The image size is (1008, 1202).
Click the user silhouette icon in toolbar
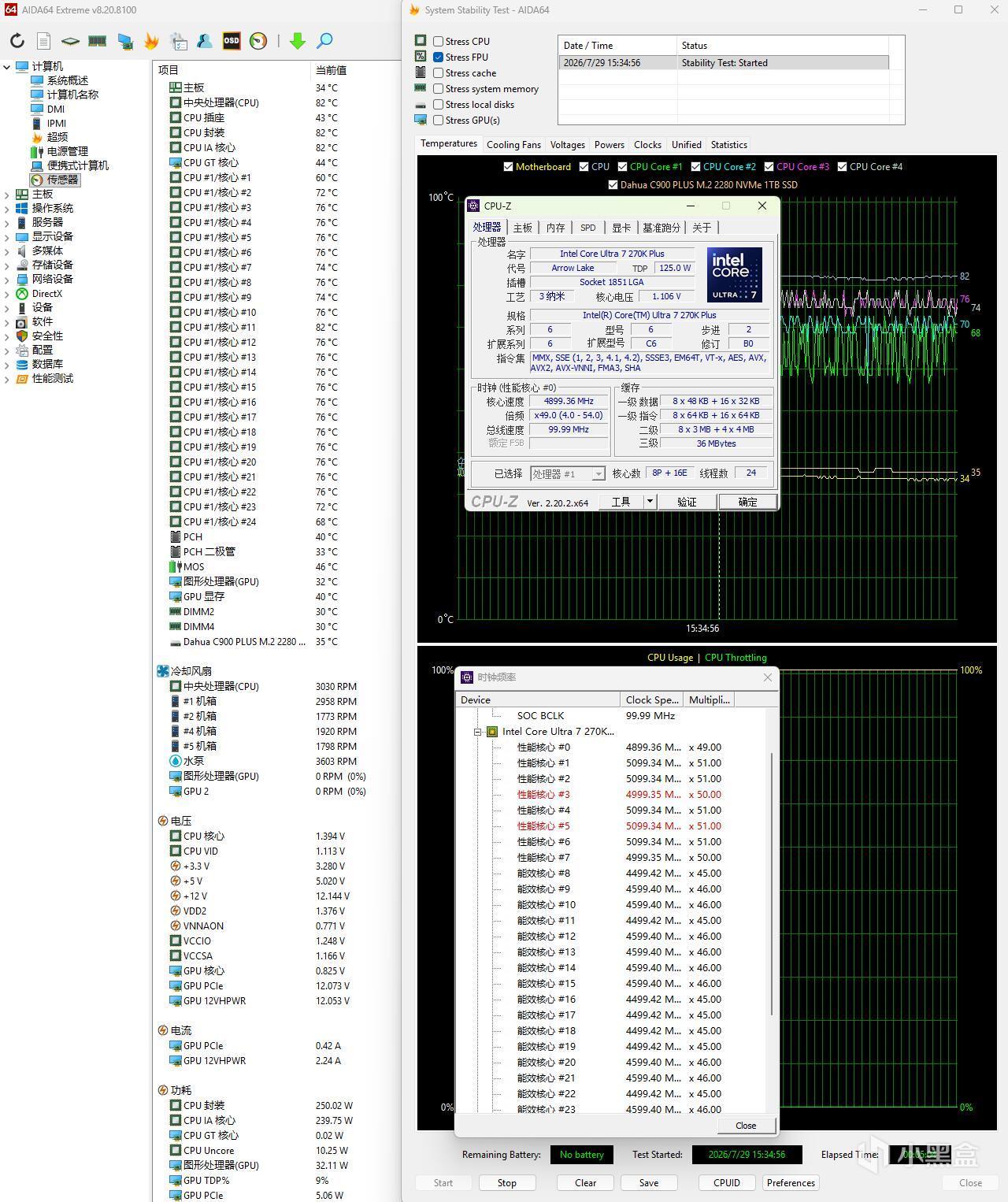[205, 41]
